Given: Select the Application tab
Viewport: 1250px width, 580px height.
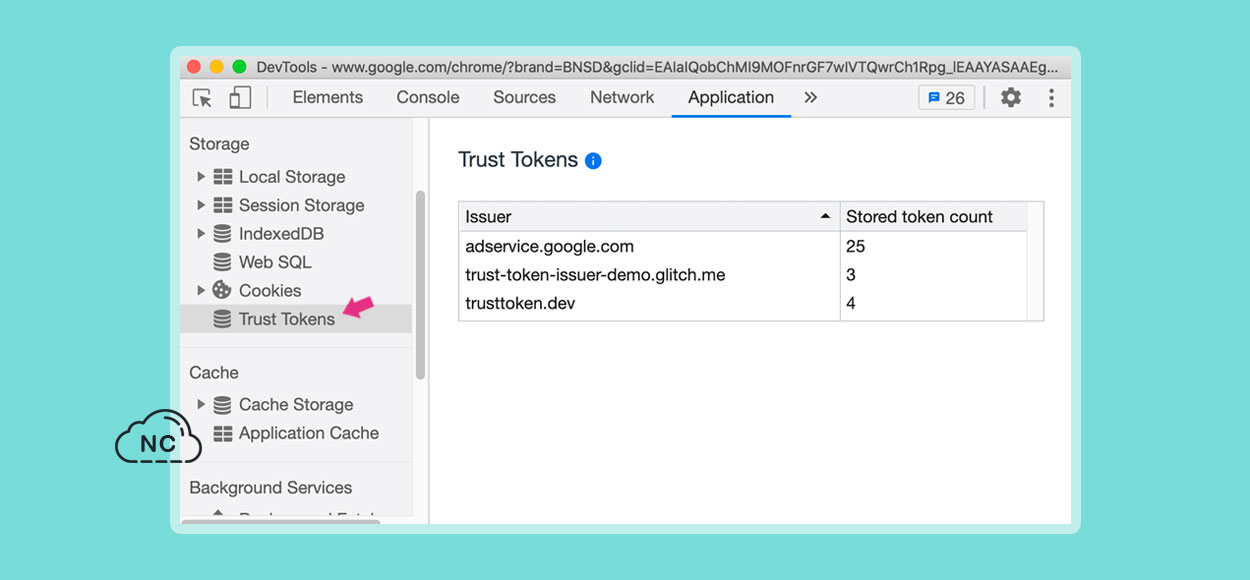Looking at the screenshot, I should [x=731, y=97].
